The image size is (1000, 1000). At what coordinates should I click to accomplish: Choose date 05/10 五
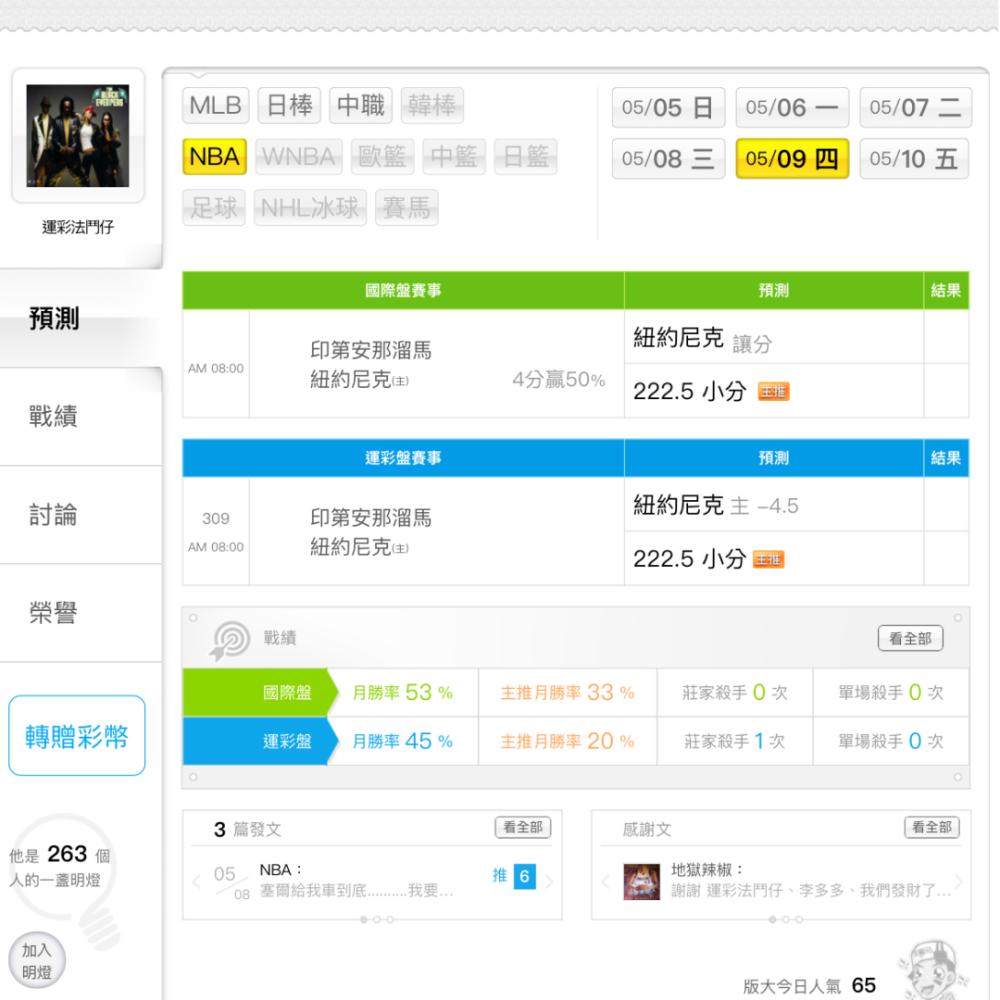tap(913, 158)
